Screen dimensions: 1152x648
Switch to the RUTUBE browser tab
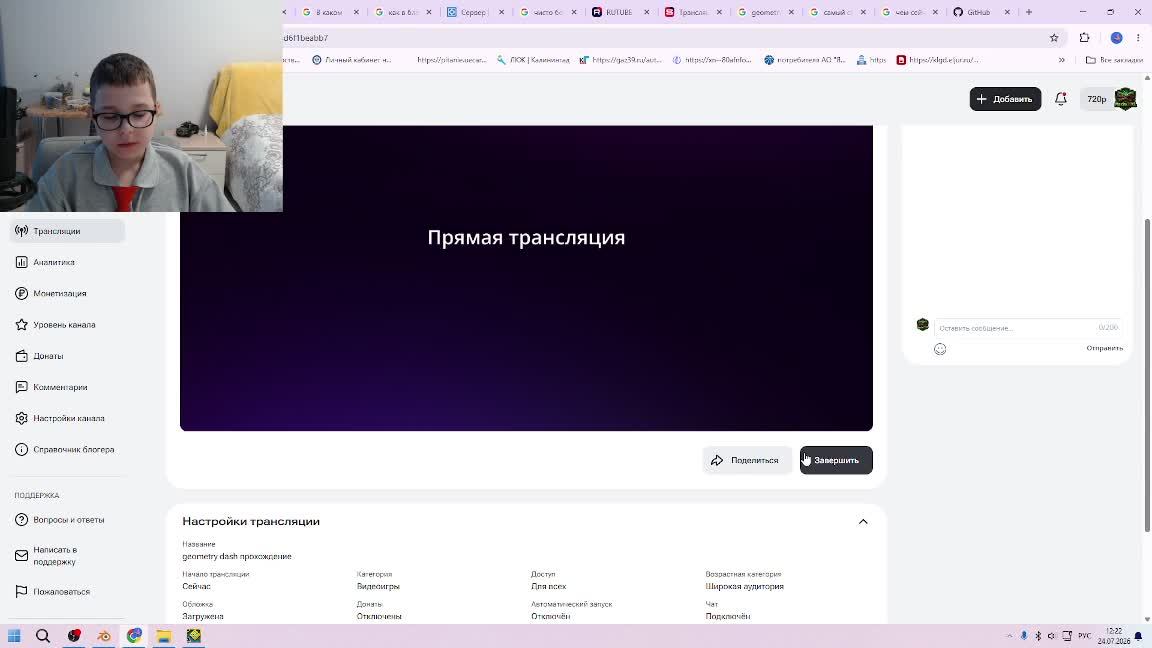coord(619,12)
